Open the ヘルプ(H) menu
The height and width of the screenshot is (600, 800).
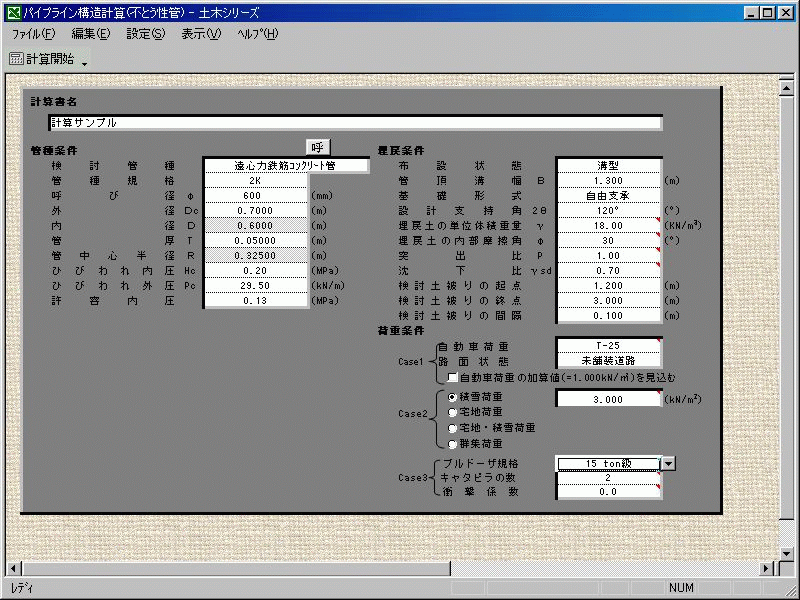click(257, 34)
